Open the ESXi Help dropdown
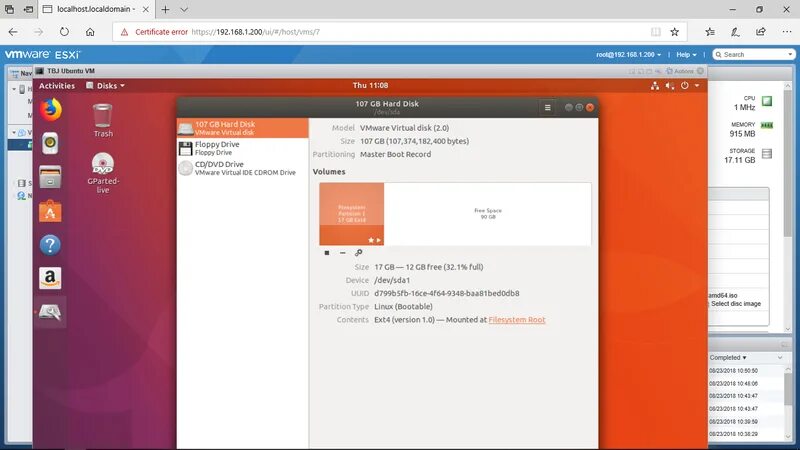The width and height of the screenshot is (800, 450). [x=686, y=55]
